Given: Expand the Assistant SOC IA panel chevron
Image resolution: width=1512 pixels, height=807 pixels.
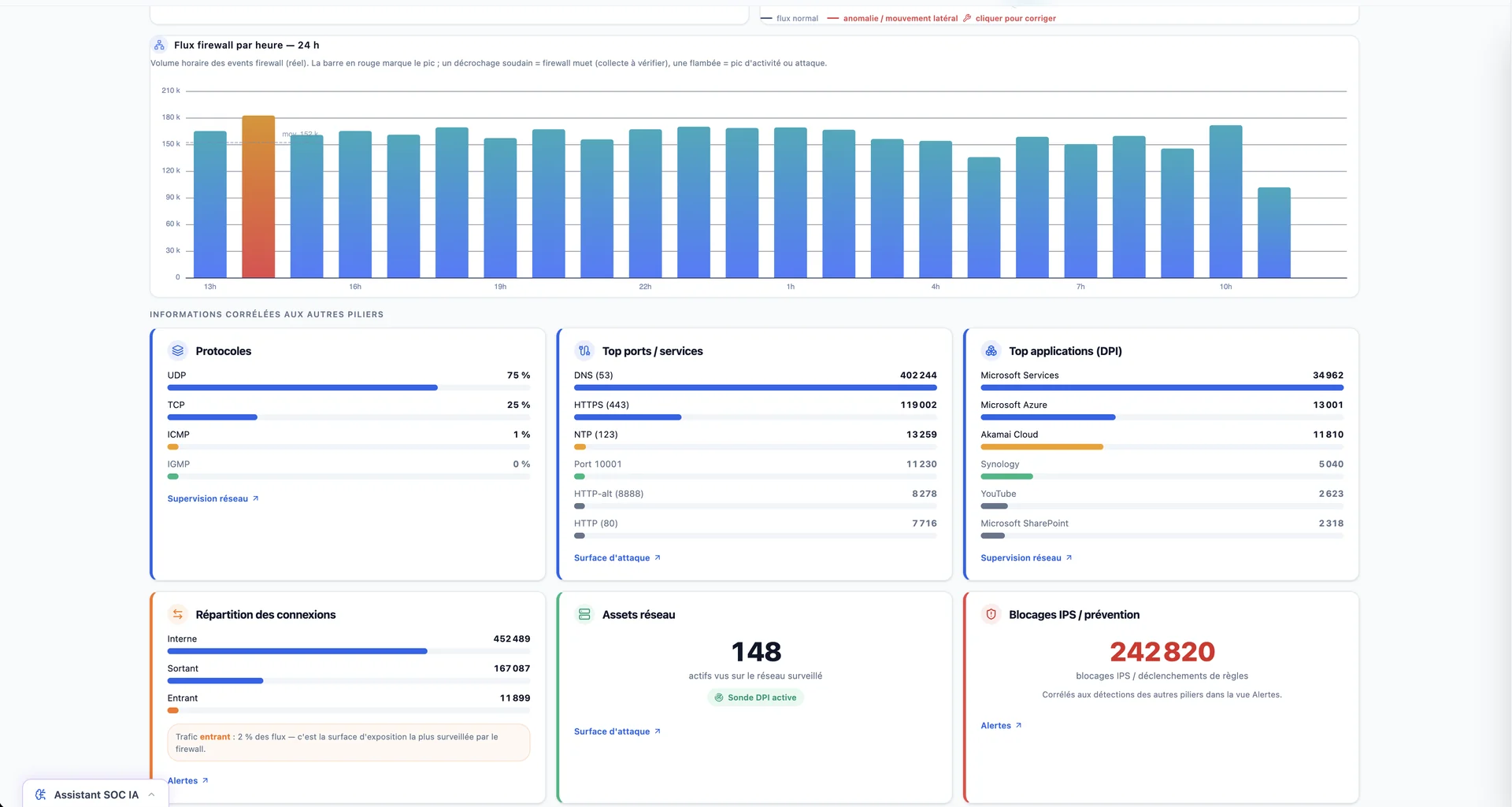Looking at the screenshot, I should coord(152,794).
